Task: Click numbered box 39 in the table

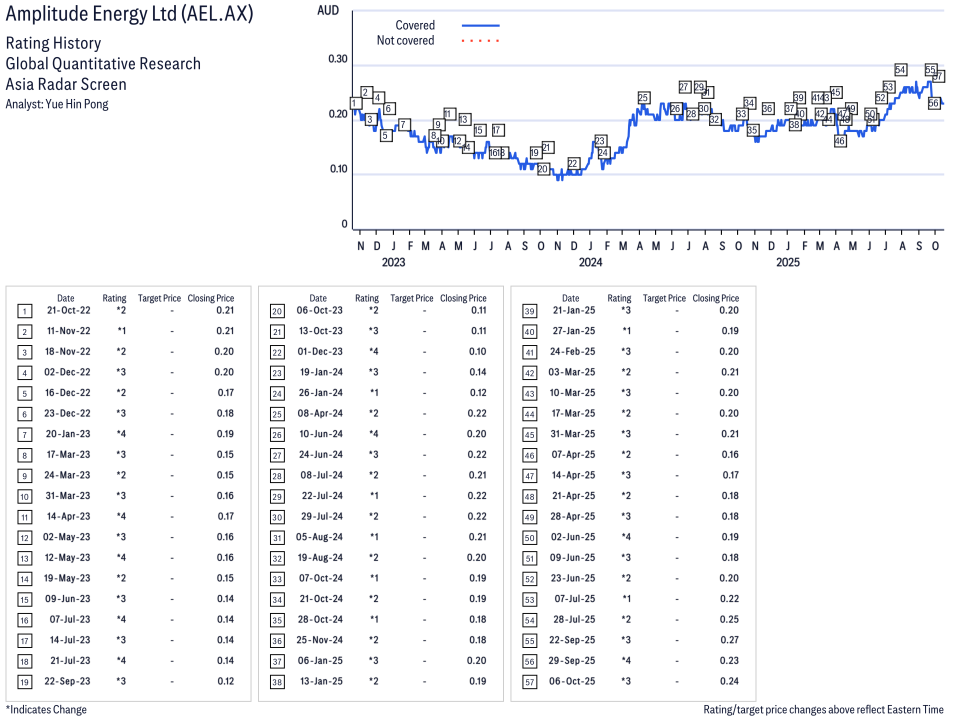Action: [530, 311]
